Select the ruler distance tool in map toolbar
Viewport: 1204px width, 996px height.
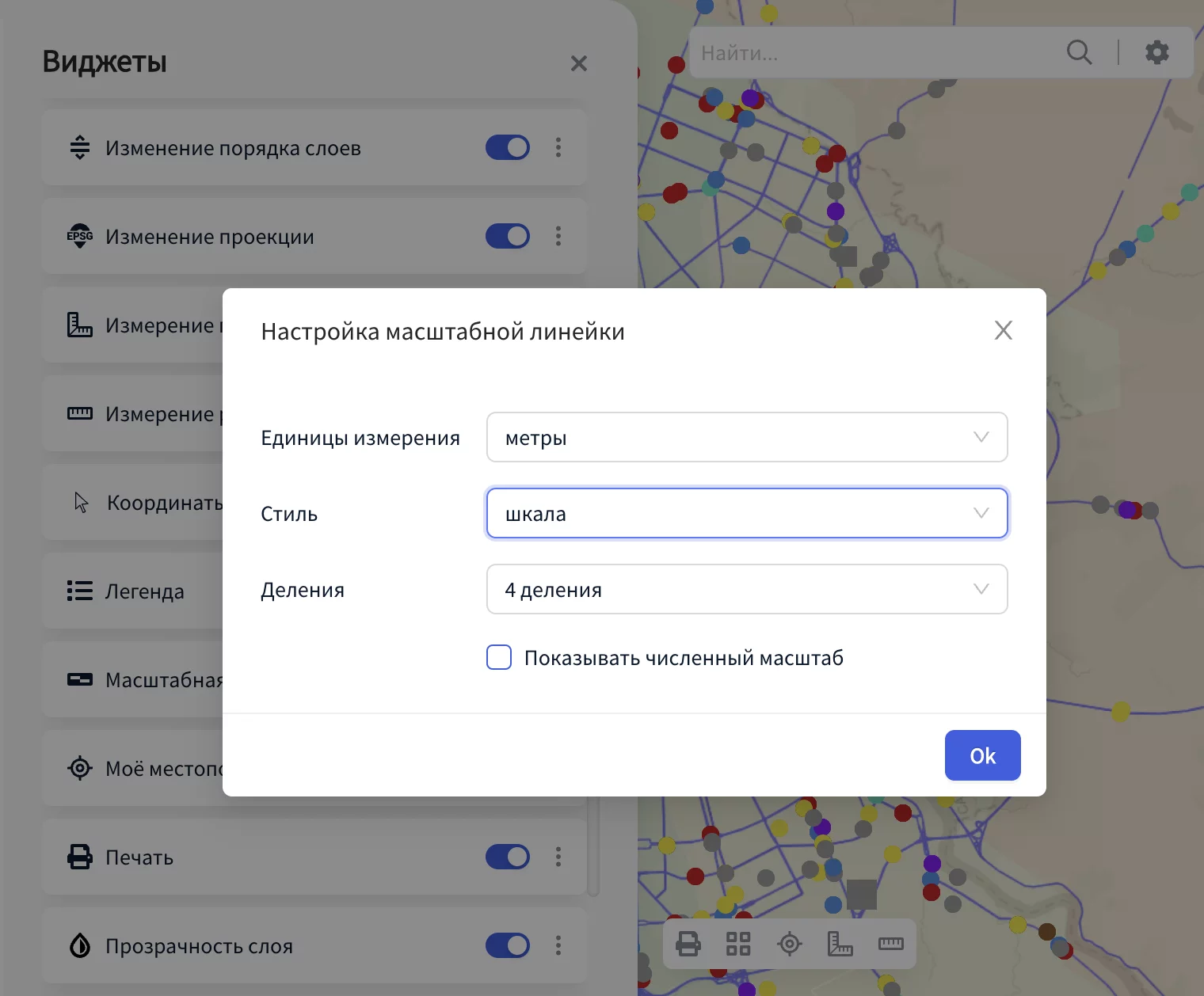click(890, 944)
